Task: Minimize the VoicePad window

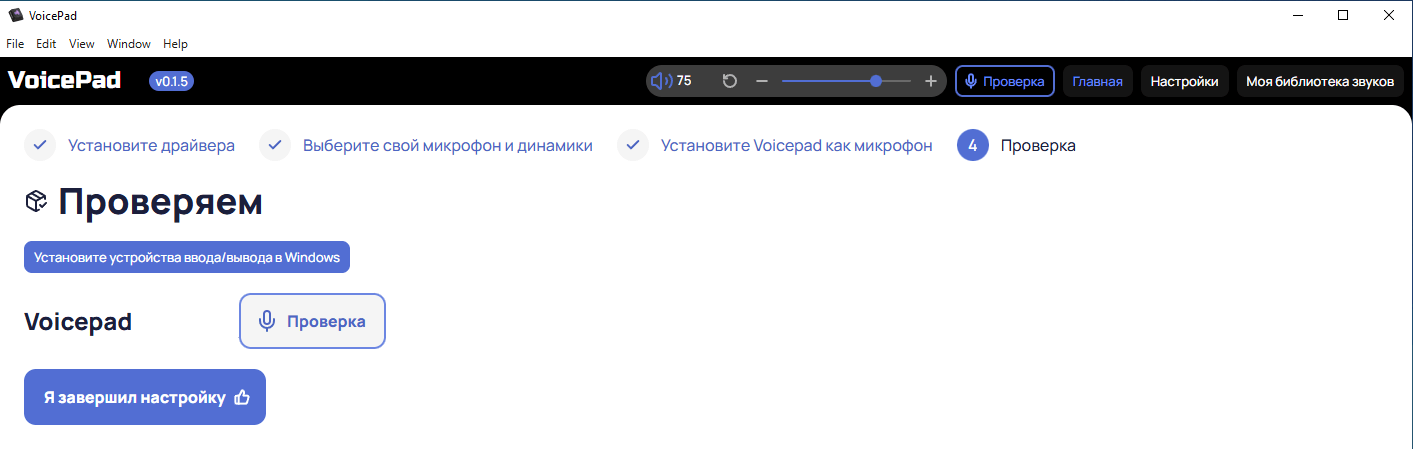Action: click(1297, 15)
